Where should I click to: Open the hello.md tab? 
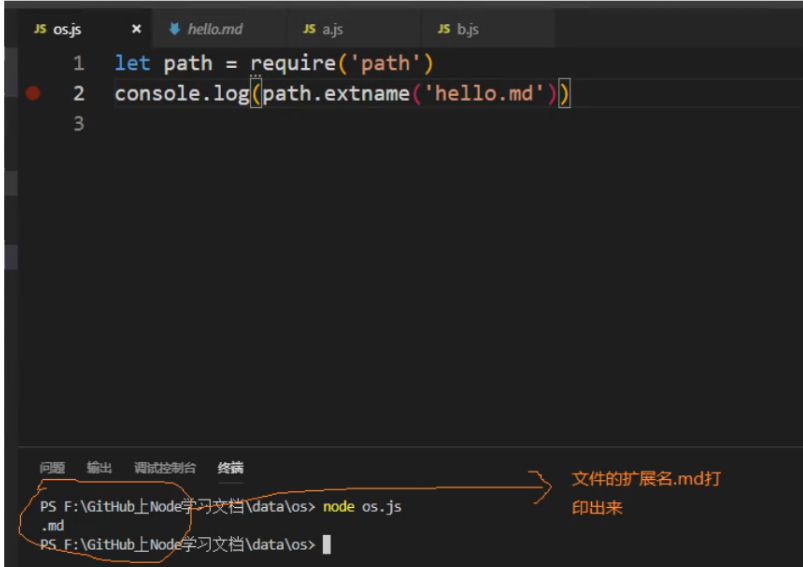219,29
